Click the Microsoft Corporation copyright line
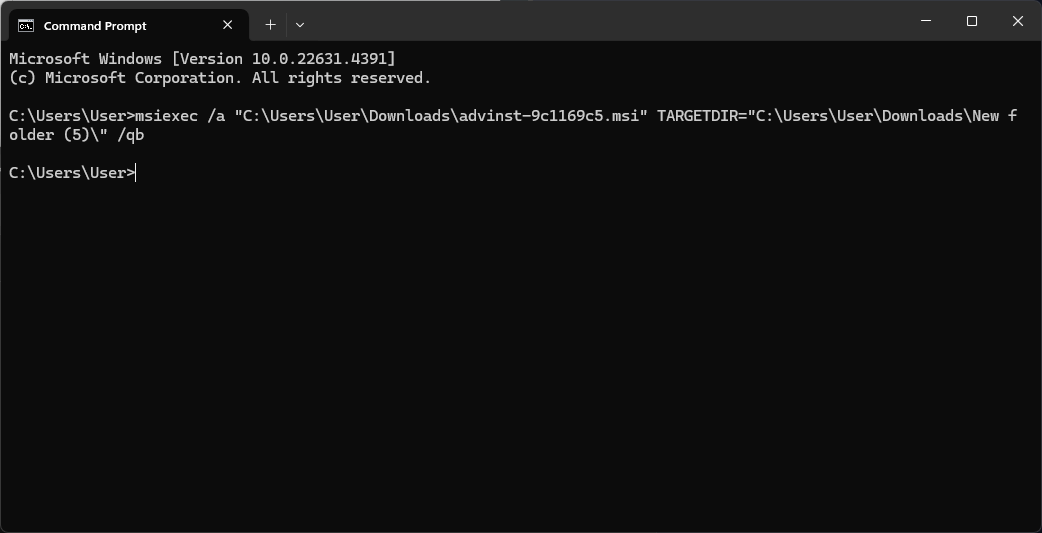The image size is (1042, 533). click(x=220, y=78)
